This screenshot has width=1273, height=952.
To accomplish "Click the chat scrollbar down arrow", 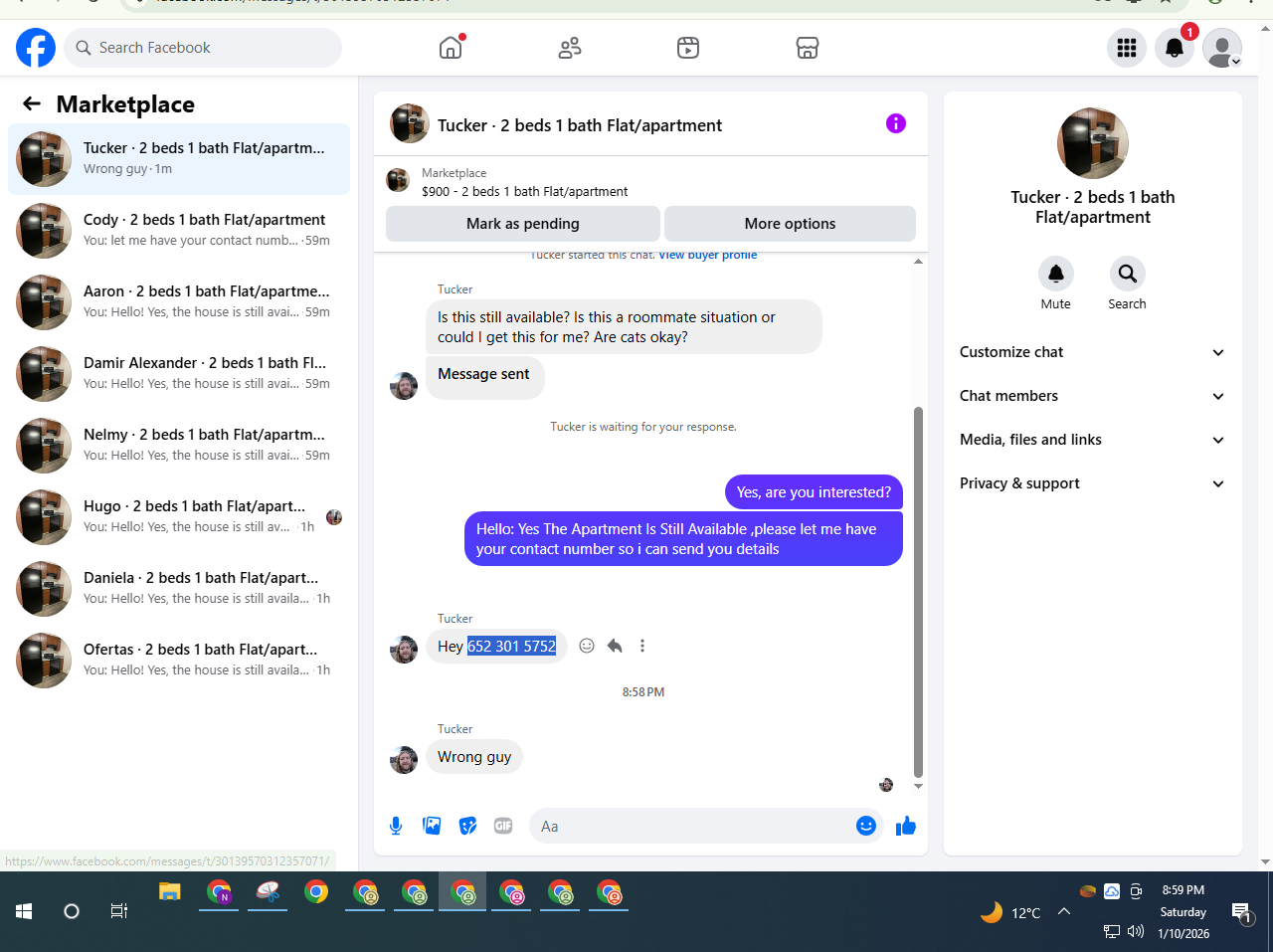I will pyautogui.click(x=918, y=786).
